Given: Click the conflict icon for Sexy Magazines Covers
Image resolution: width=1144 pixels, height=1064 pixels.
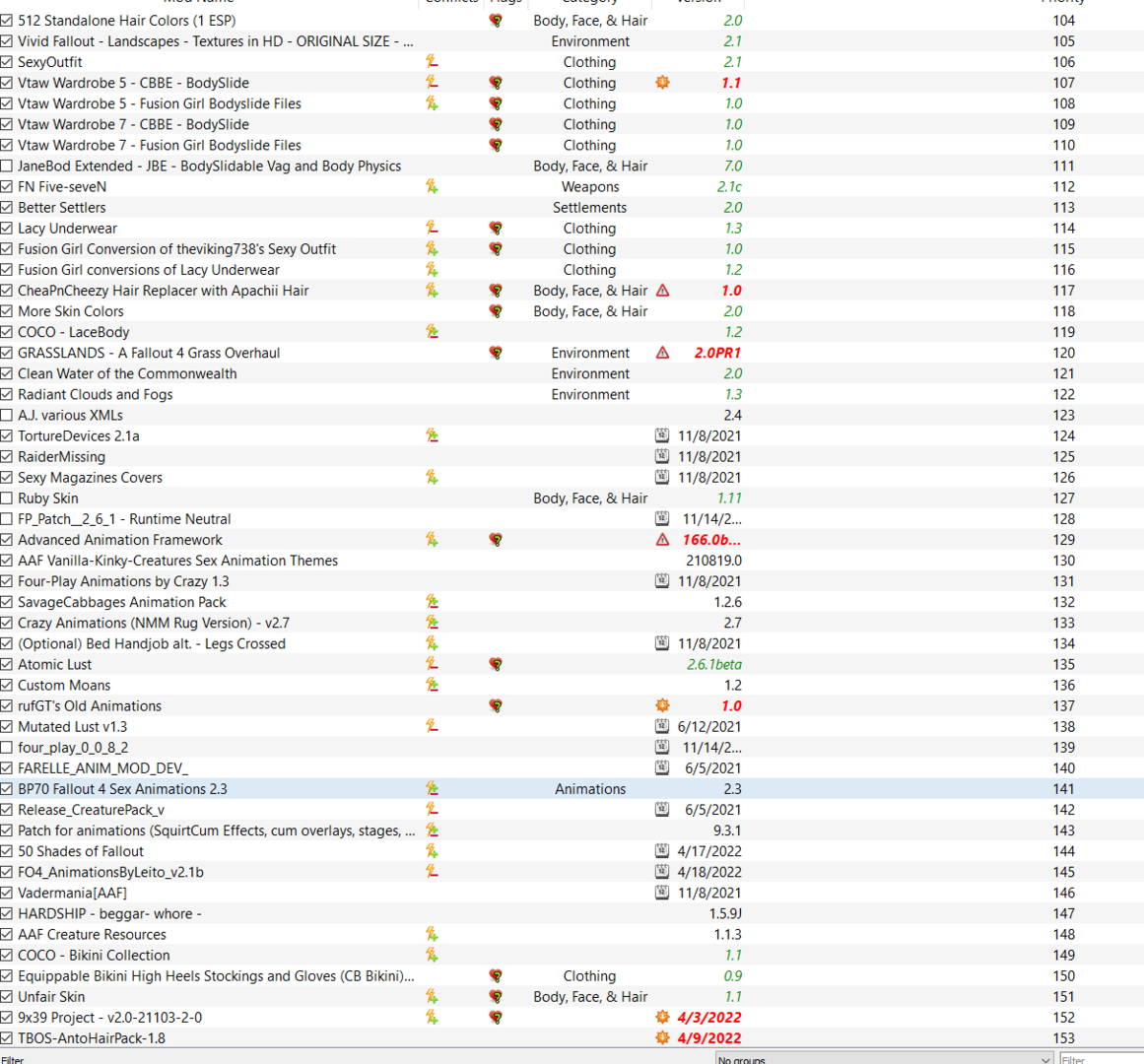Looking at the screenshot, I should [432, 478].
